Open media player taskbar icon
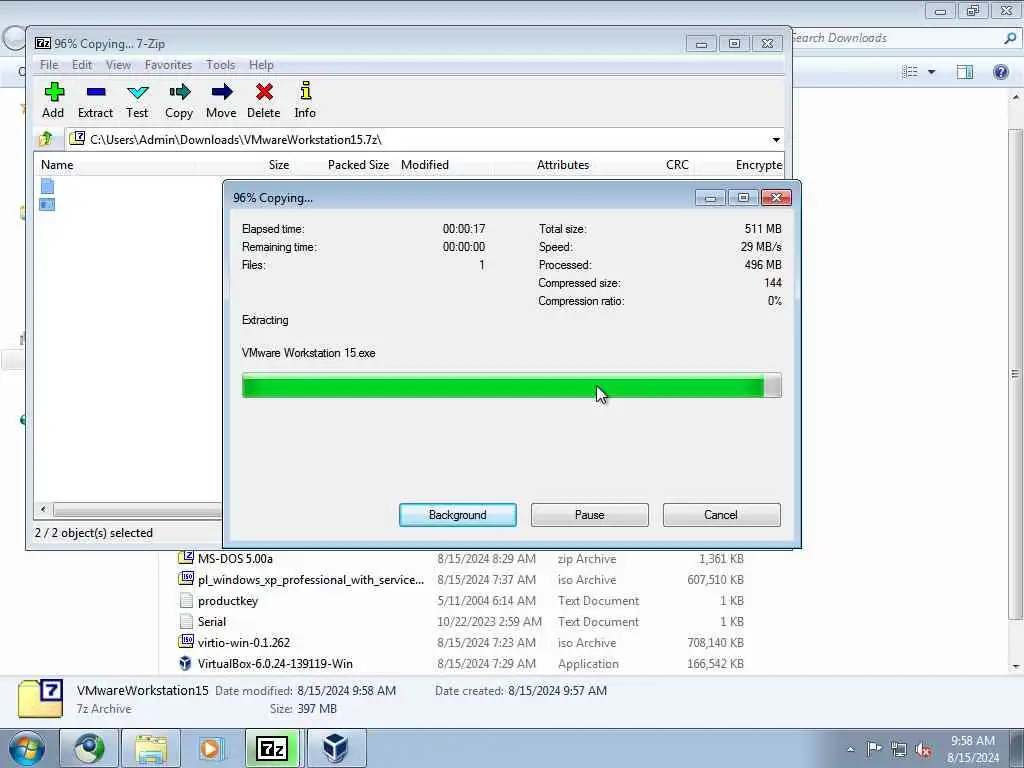The image size is (1024, 768). 212,748
